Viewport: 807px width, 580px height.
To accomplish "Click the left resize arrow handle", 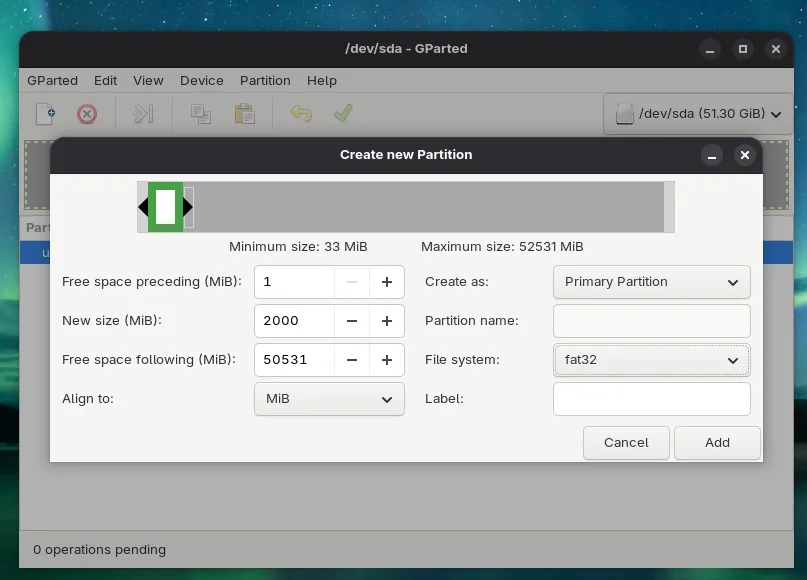I will click(143, 207).
